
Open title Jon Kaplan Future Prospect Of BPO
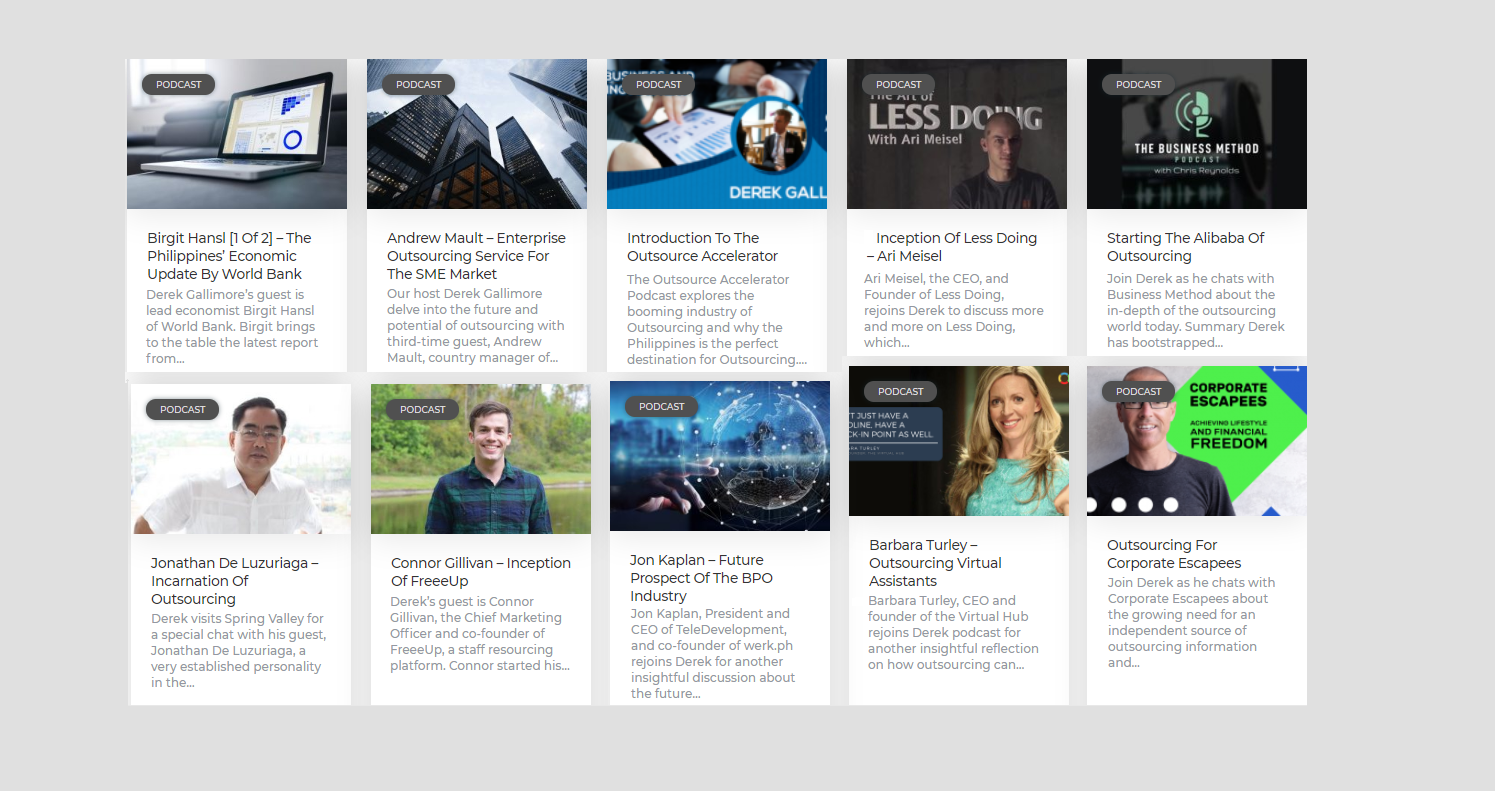pos(701,578)
